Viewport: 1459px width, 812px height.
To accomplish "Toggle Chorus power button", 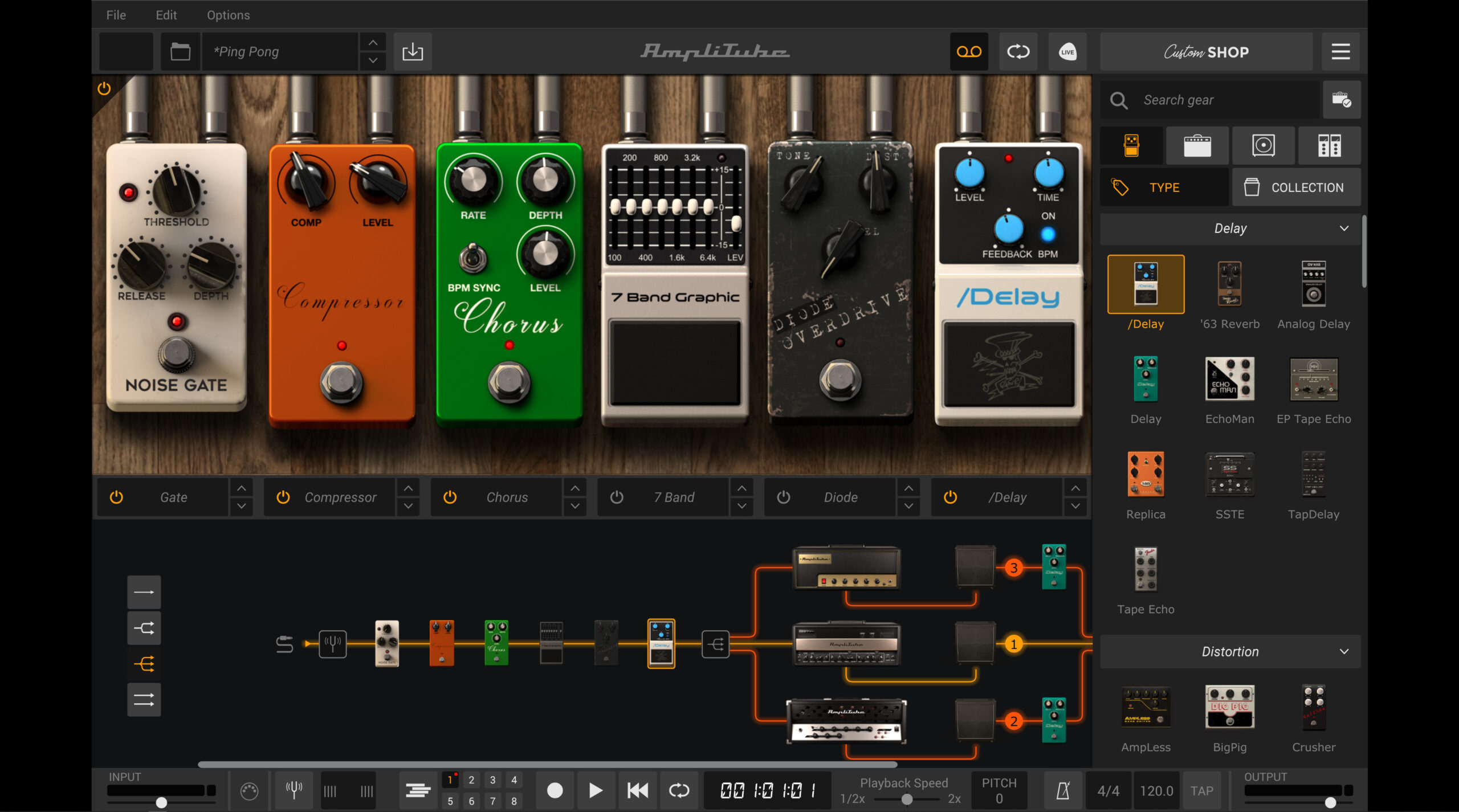I will coord(450,497).
